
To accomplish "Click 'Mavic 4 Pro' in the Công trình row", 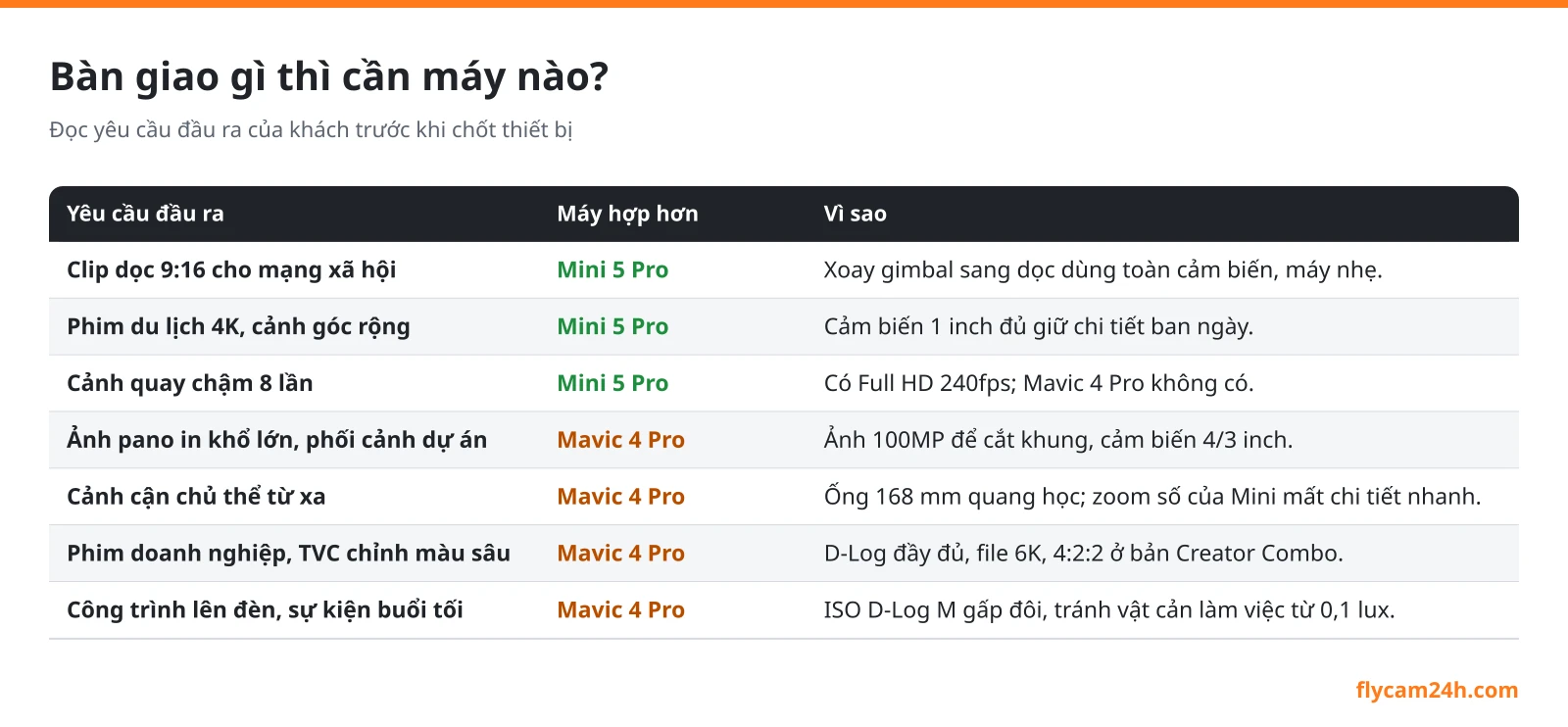I will (x=620, y=611).
